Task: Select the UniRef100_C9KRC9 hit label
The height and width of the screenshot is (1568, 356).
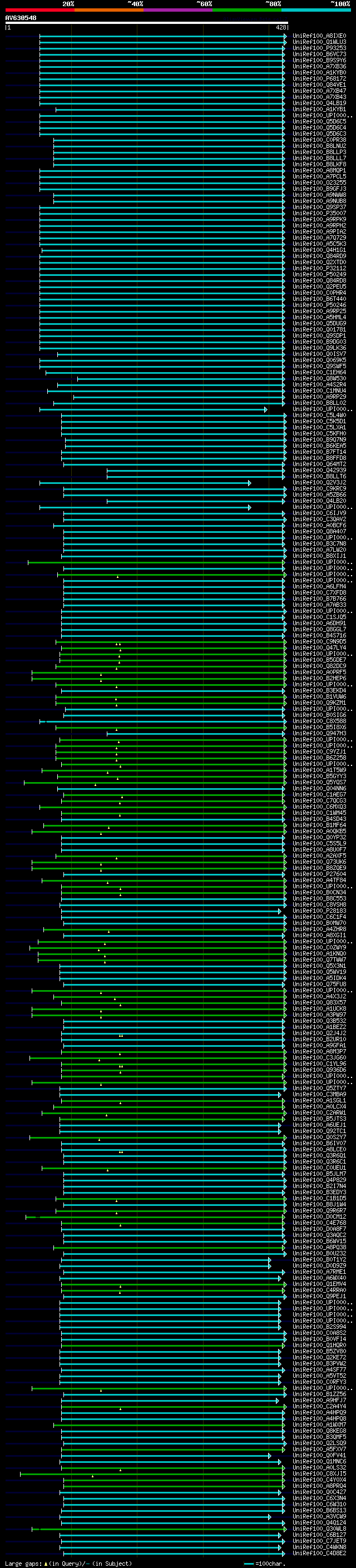Action: [x=319, y=489]
